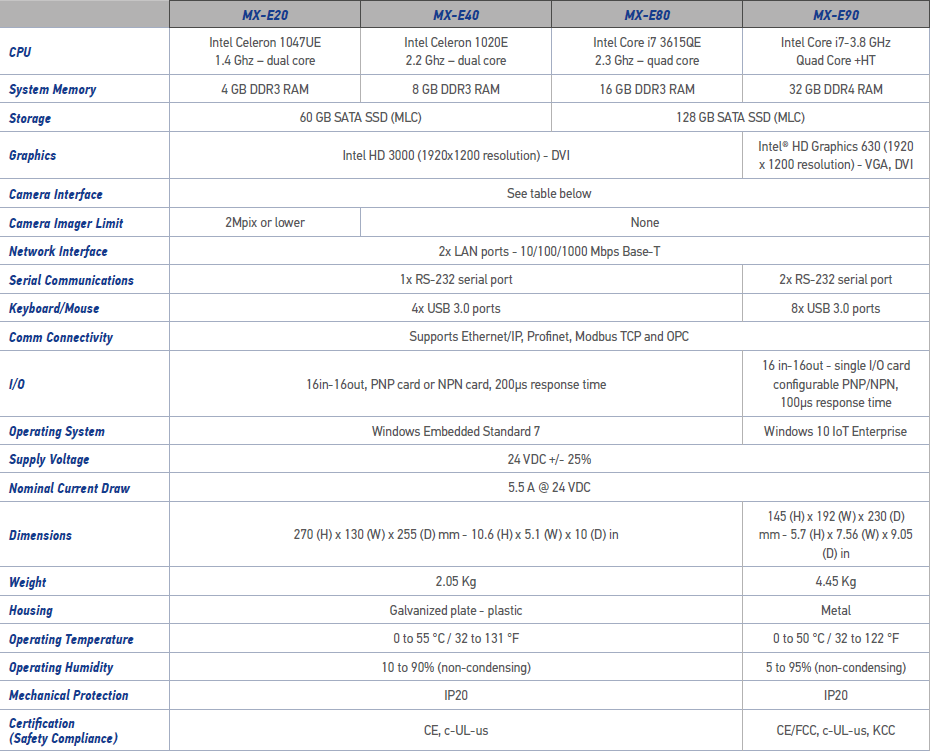Click the 'See table below' cell
930x751 pixels.
pyautogui.click(x=549, y=193)
